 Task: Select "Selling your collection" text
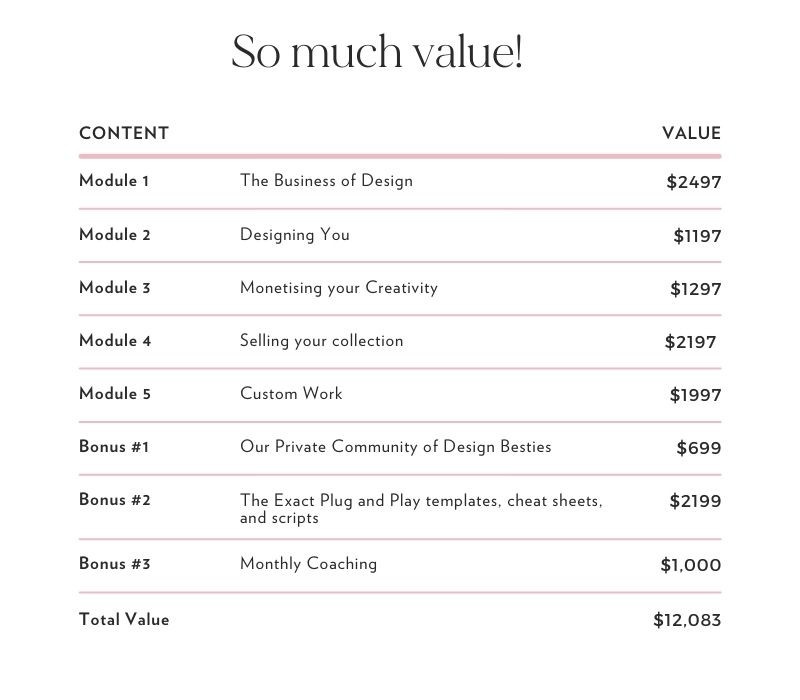322,341
